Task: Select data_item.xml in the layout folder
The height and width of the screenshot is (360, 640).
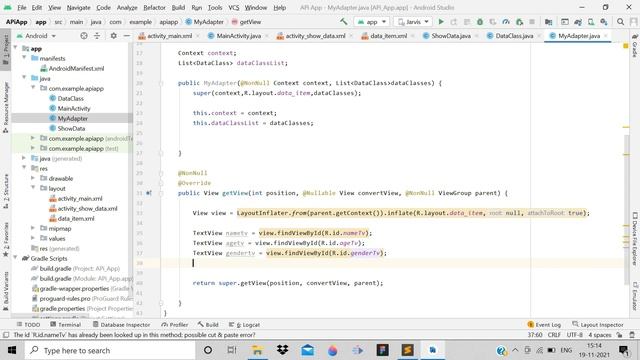Action: [76, 218]
